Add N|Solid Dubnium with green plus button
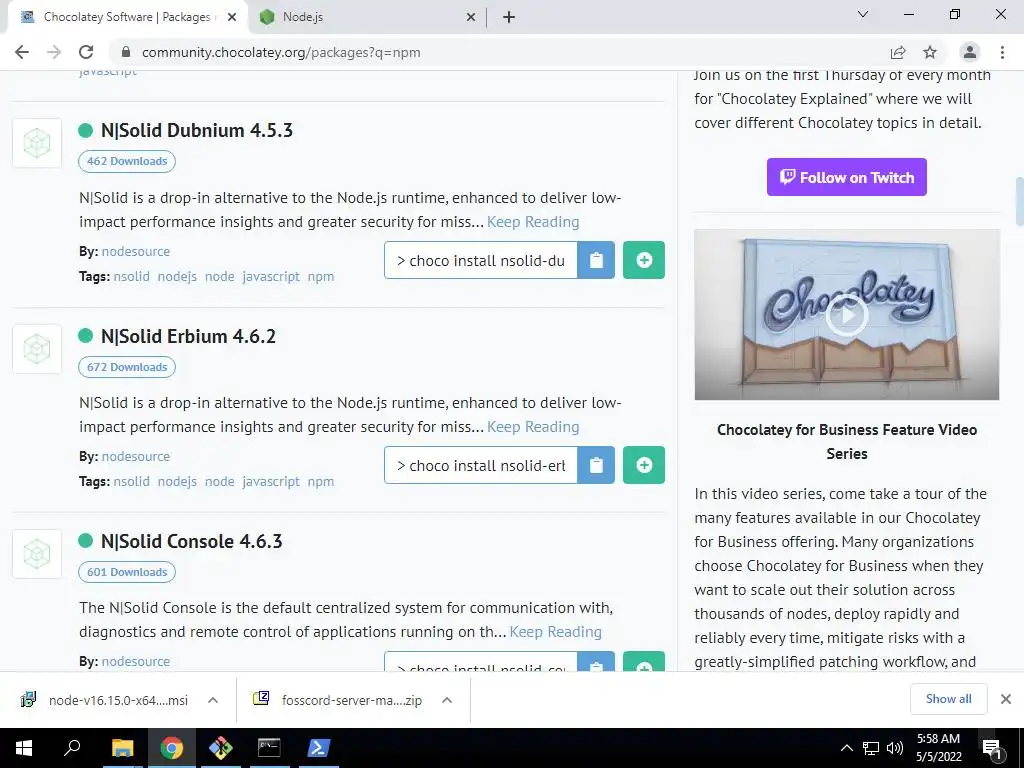This screenshot has height=768, width=1024. coord(644,260)
